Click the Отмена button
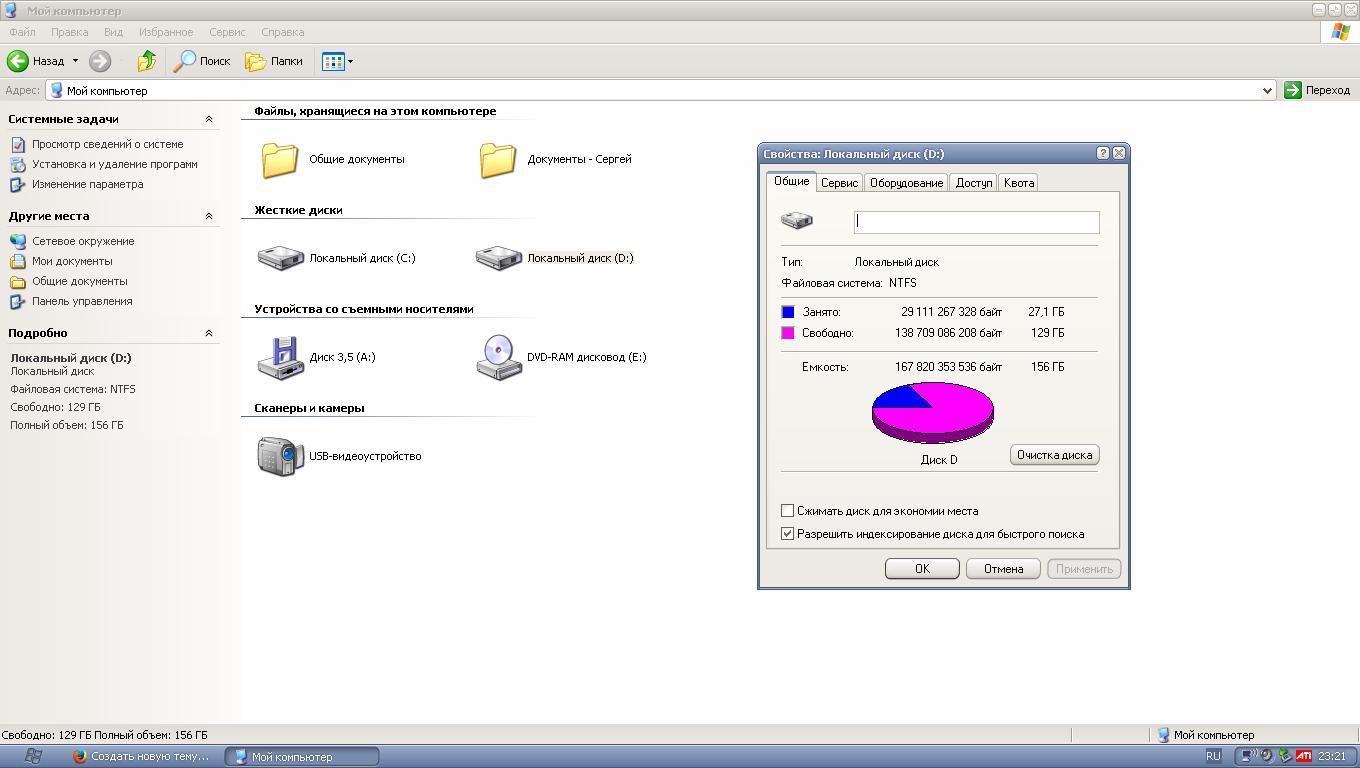 pyautogui.click(x=1003, y=568)
